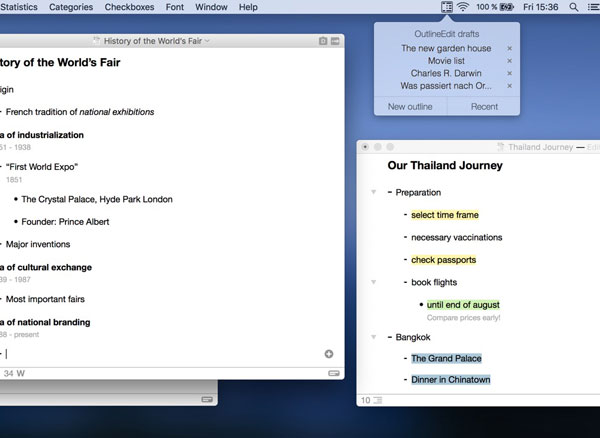Screen dimensions: 600x438
Task: Click the Preparation item text
Action: click(418, 192)
